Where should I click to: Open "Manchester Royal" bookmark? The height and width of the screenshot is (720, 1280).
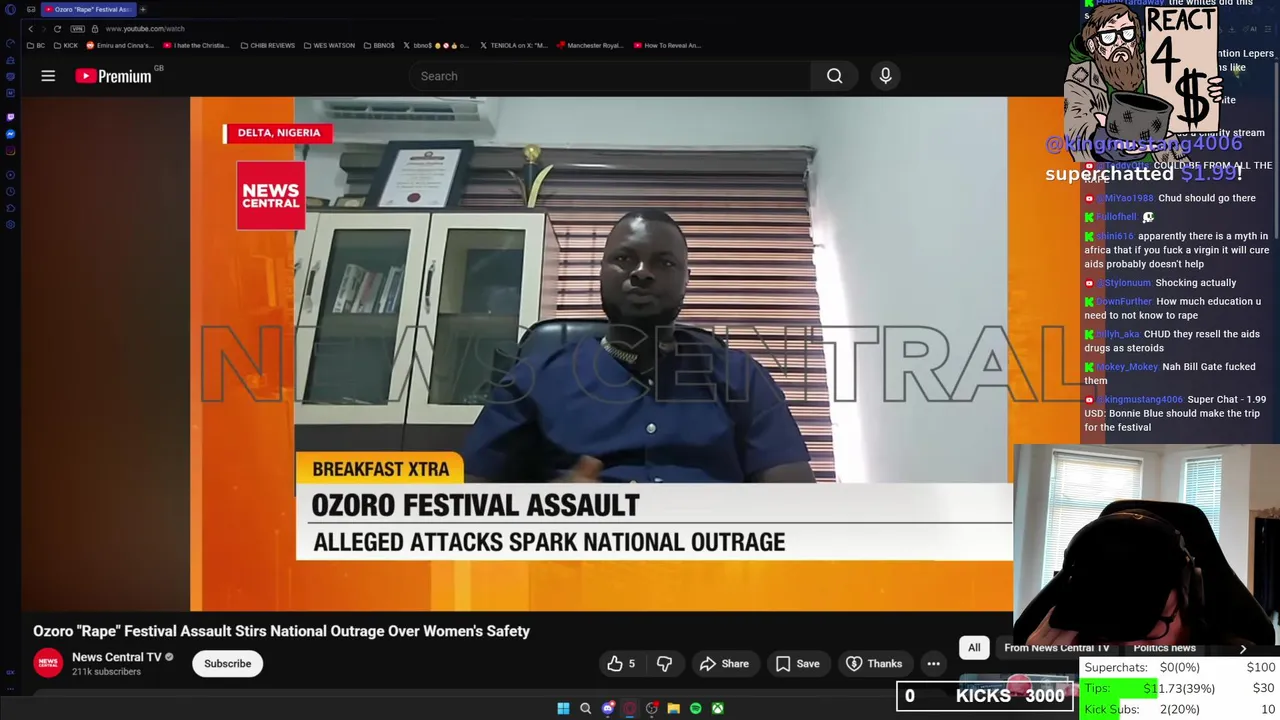pos(589,45)
